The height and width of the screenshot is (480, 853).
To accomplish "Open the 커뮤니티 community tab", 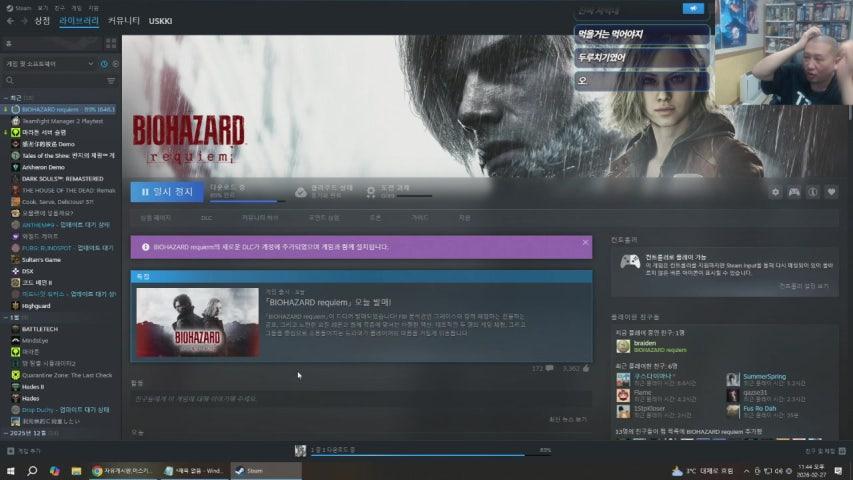I will tap(124, 20).
